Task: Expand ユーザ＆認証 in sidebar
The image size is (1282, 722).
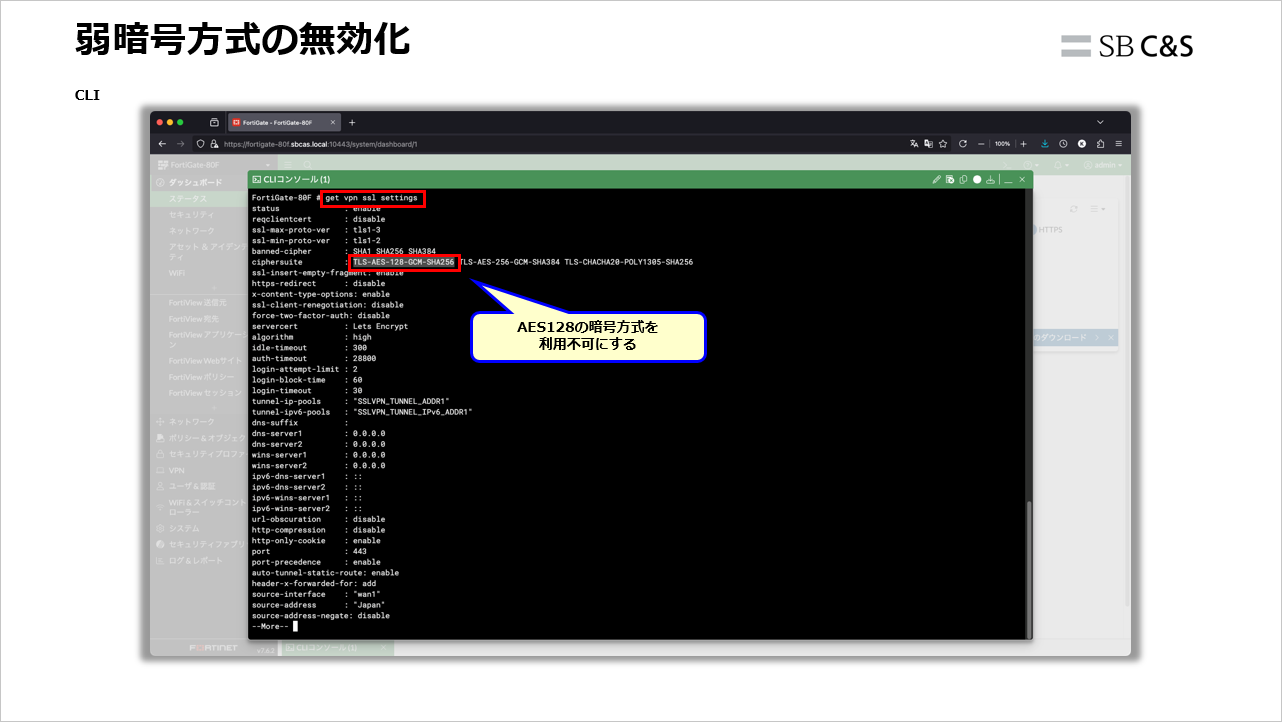Action: [198, 486]
